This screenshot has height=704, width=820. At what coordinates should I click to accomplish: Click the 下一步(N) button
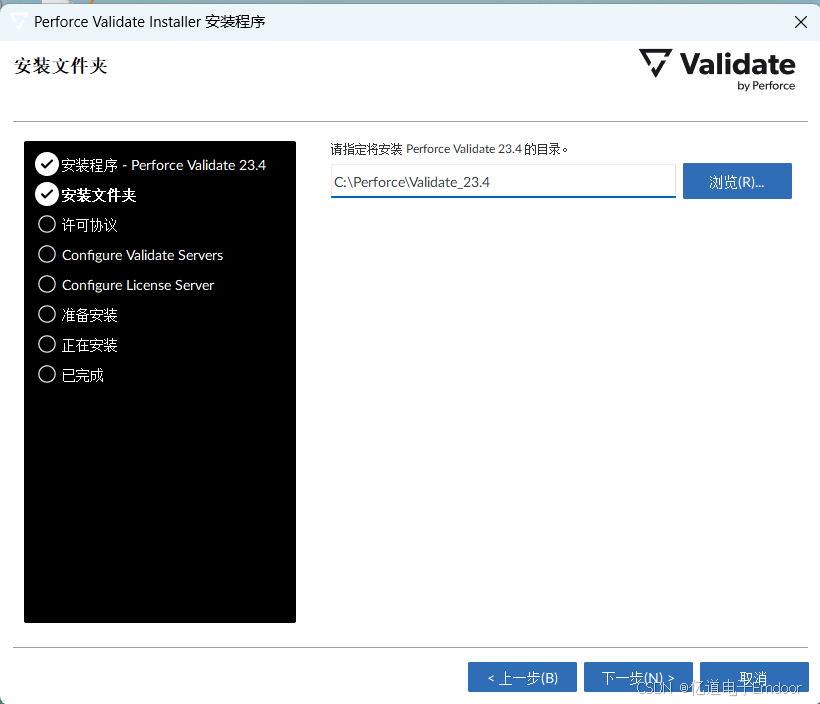point(638,677)
